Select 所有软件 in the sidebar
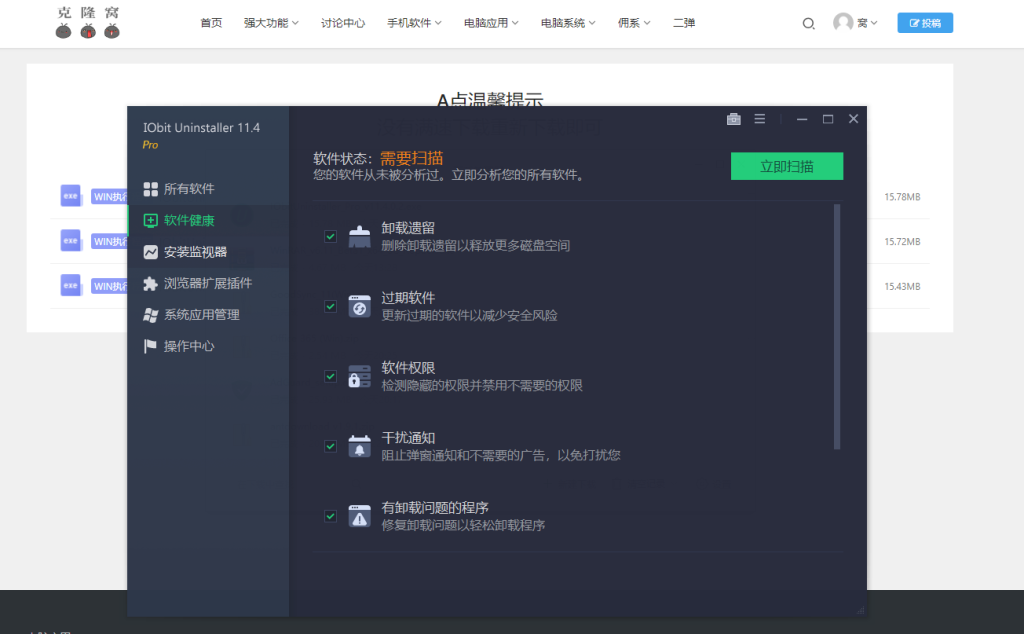 pos(208,189)
